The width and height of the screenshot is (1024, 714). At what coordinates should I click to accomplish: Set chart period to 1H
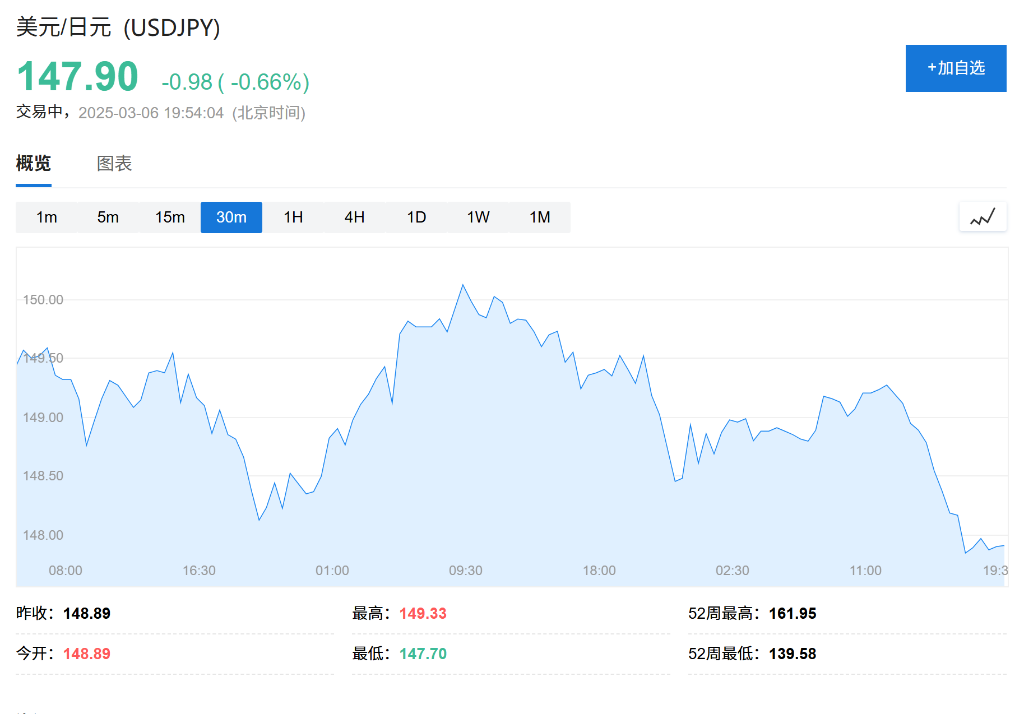(293, 217)
